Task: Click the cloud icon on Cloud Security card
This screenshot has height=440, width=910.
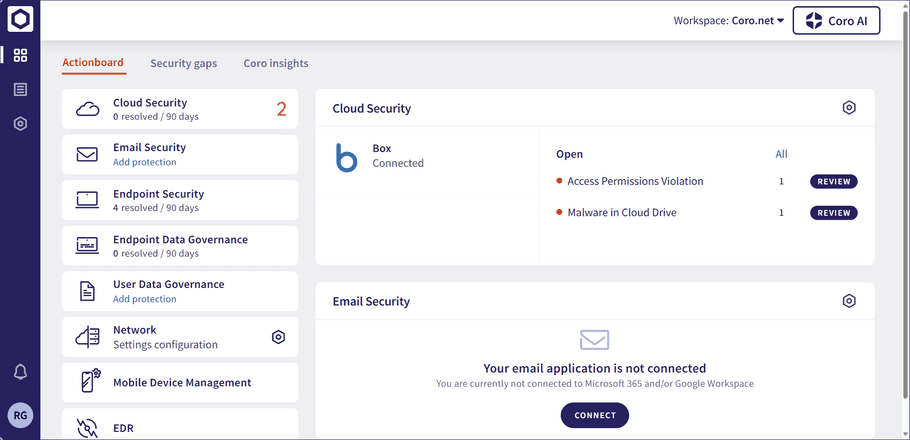Action: coord(87,109)
